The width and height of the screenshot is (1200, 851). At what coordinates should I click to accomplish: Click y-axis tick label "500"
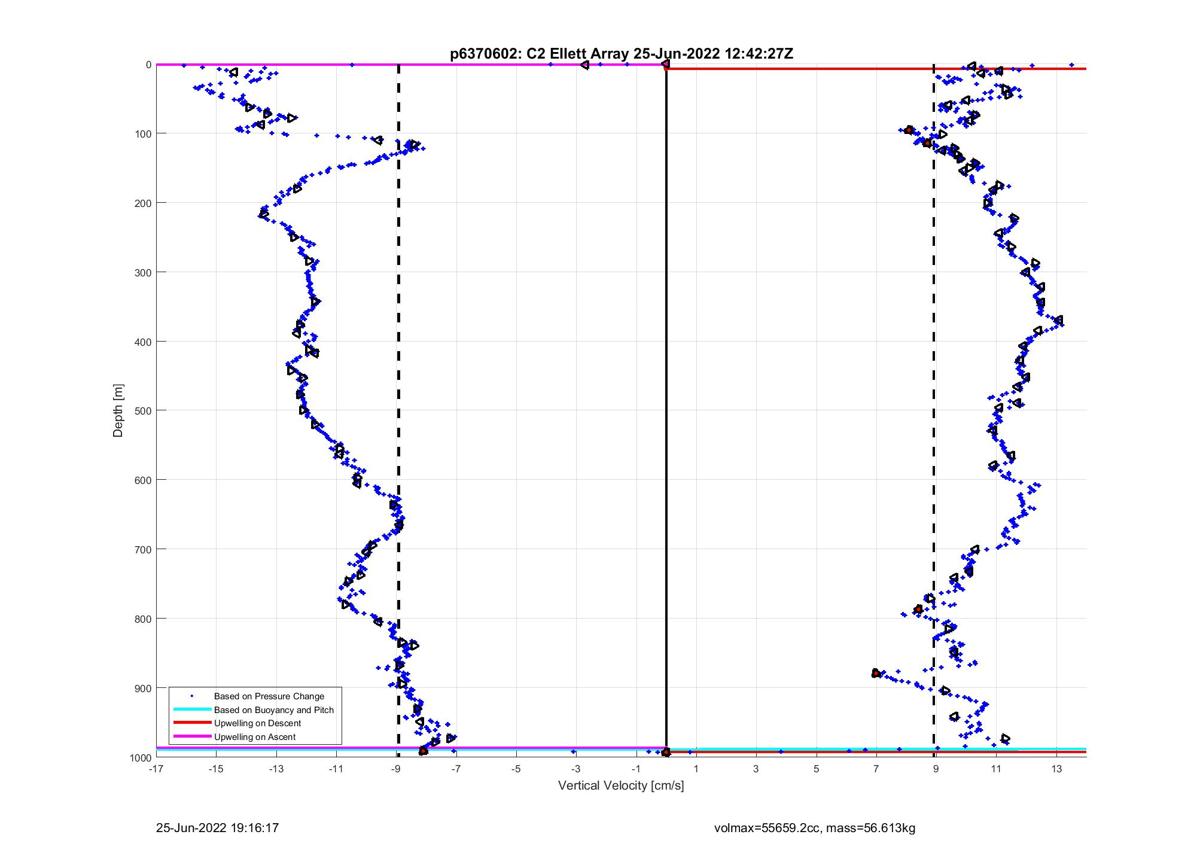pos(142,411)
